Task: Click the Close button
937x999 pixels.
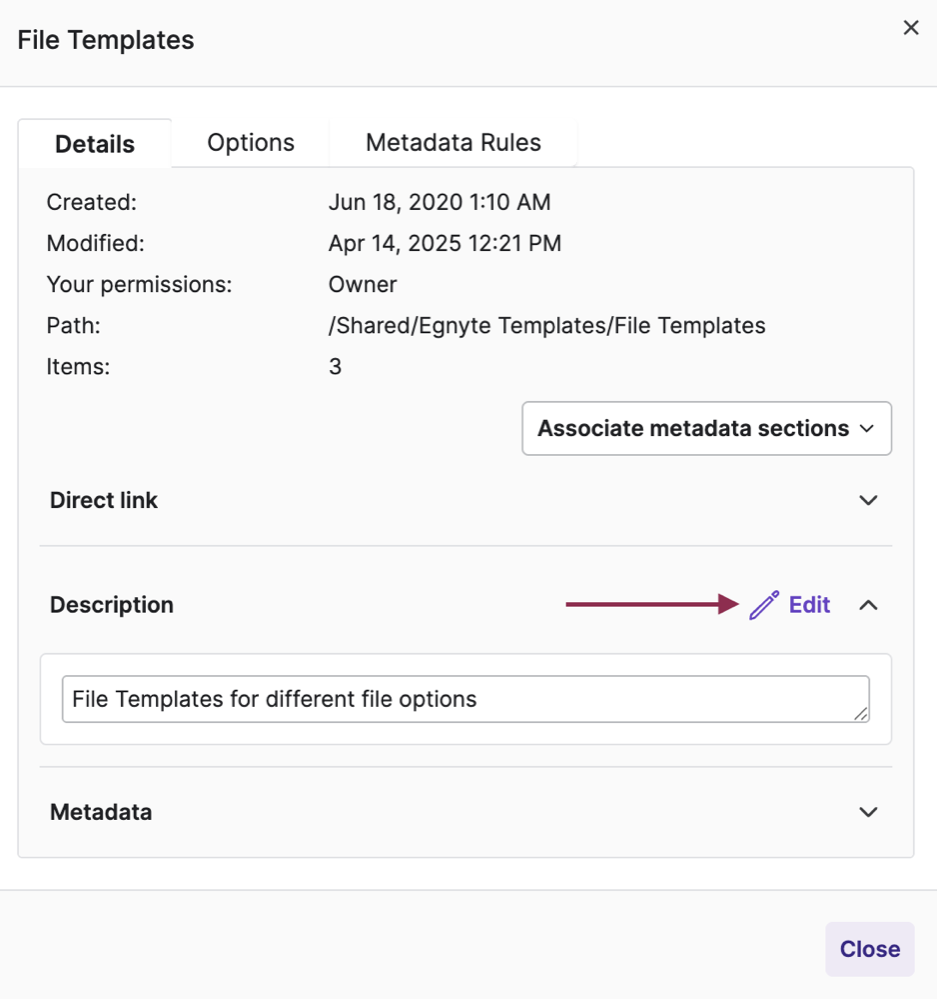Action: pyautogui.click(x=869, y=949)
